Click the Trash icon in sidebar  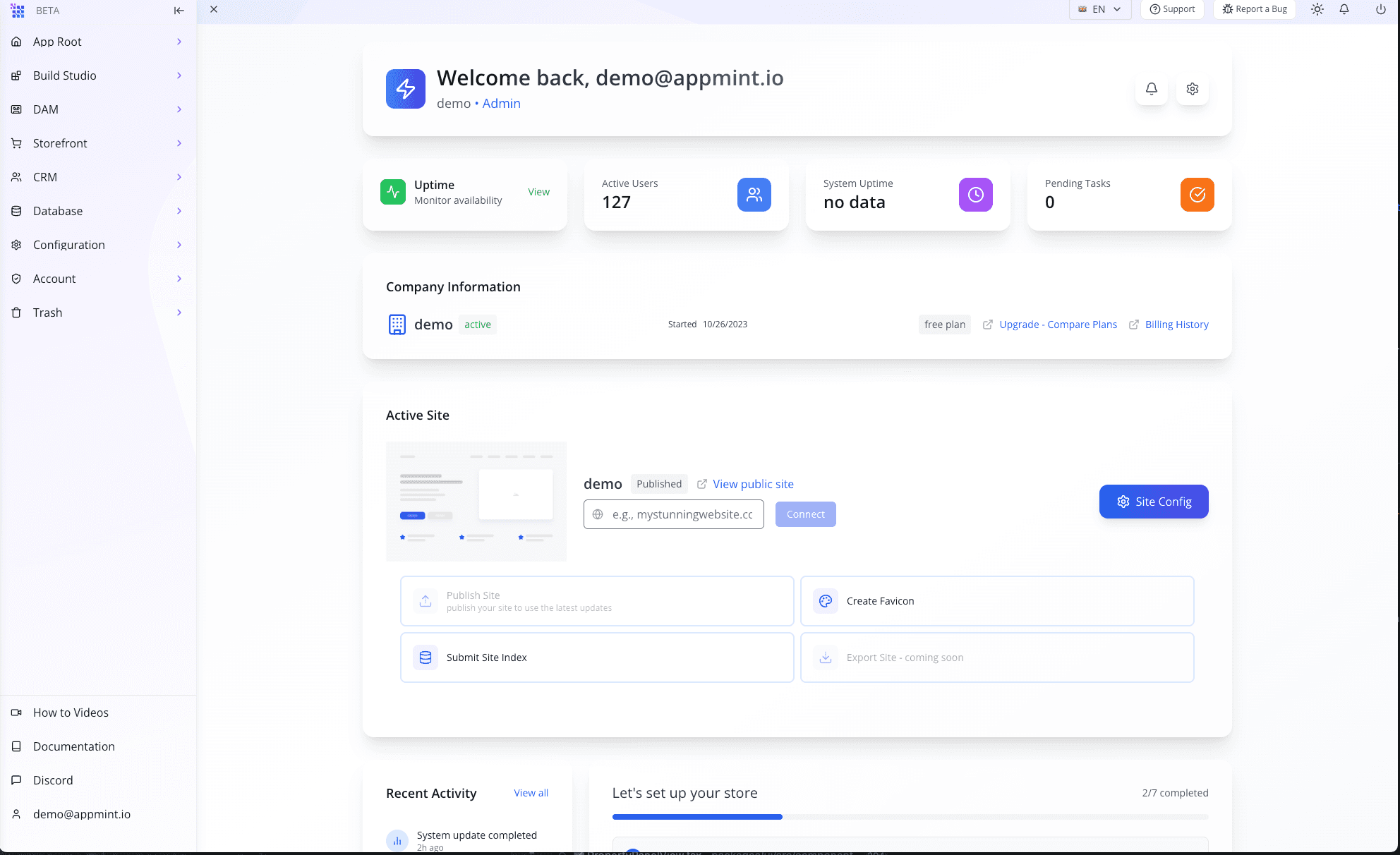(x=17, y=313)
